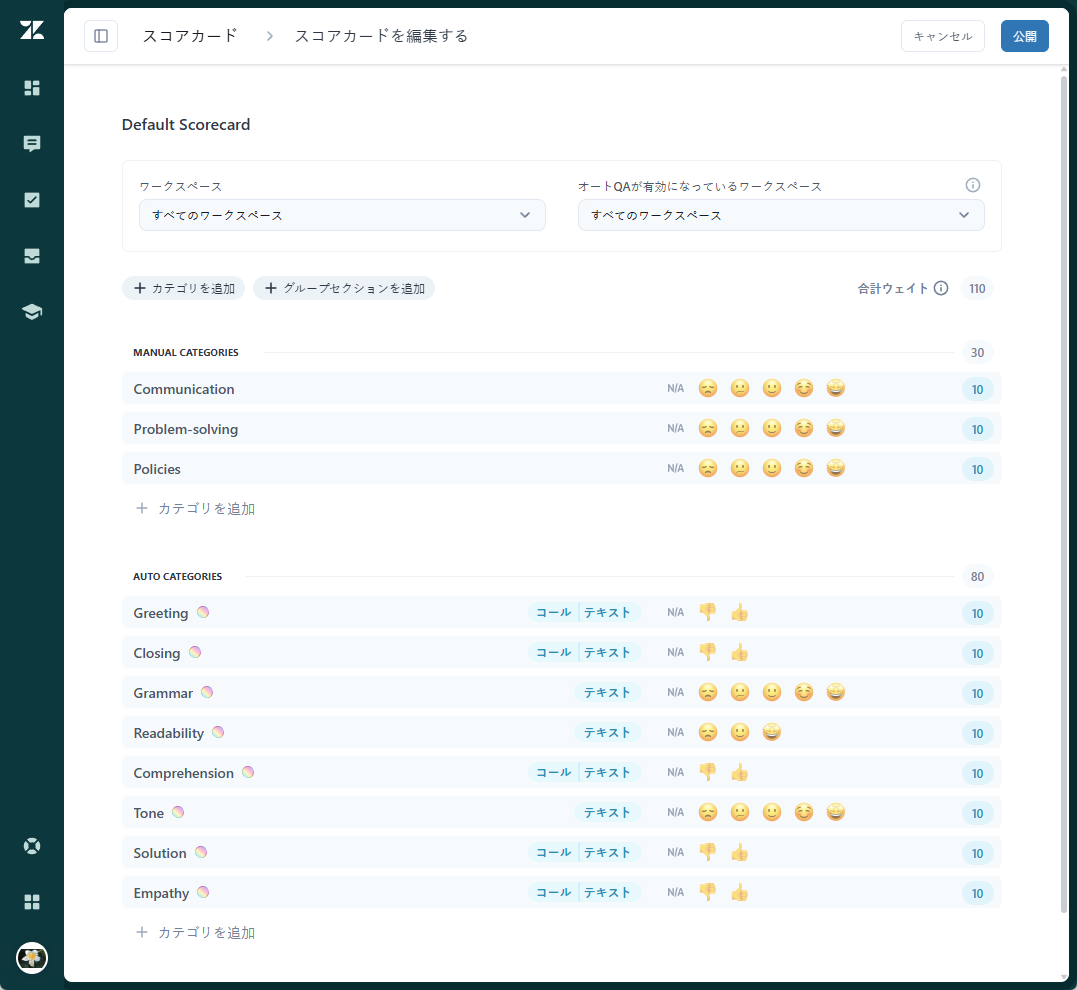
Task: Click the テキスト tag in Empathy row
Action: tap(607, 892)
